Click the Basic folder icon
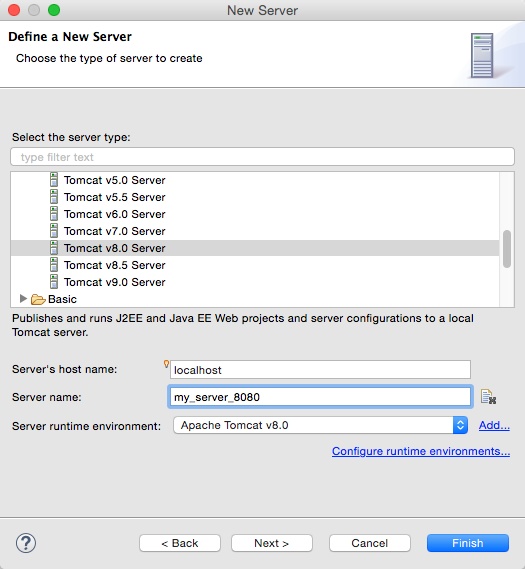 38,299
